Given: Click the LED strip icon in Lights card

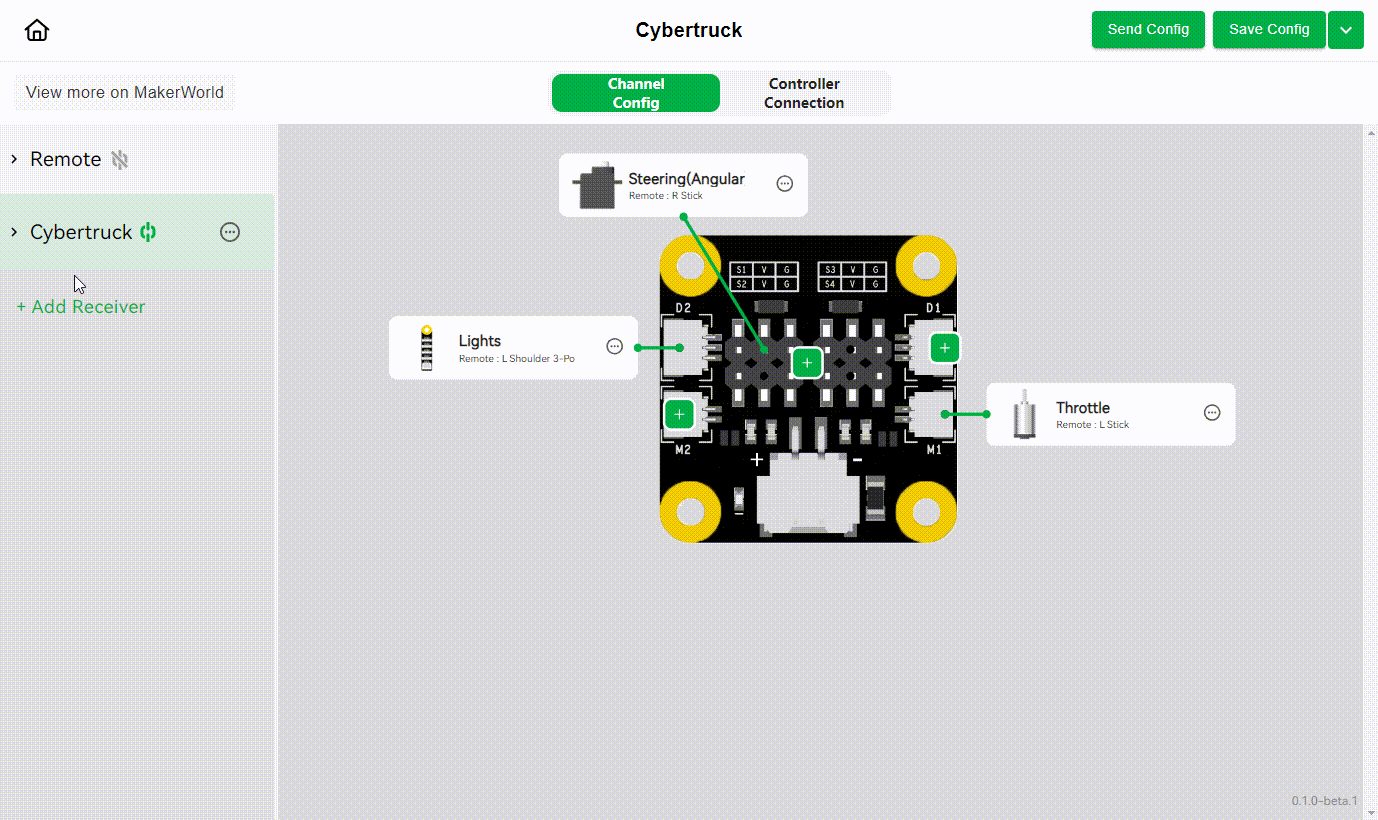Looking at the screenshot, I should pyautogui.click(x=427, y=348).
